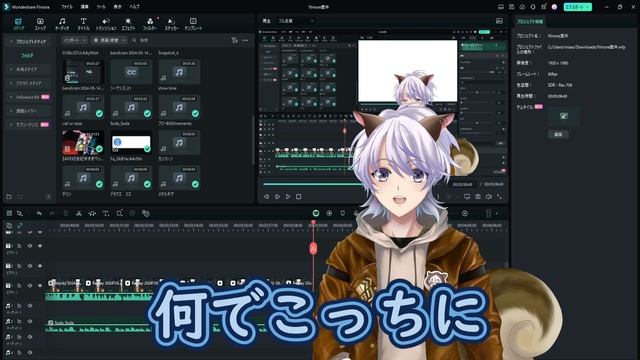Screen dimensions: 640x360
Task: Click the timeline layout grid icon
Action: [x=9, y=213]
